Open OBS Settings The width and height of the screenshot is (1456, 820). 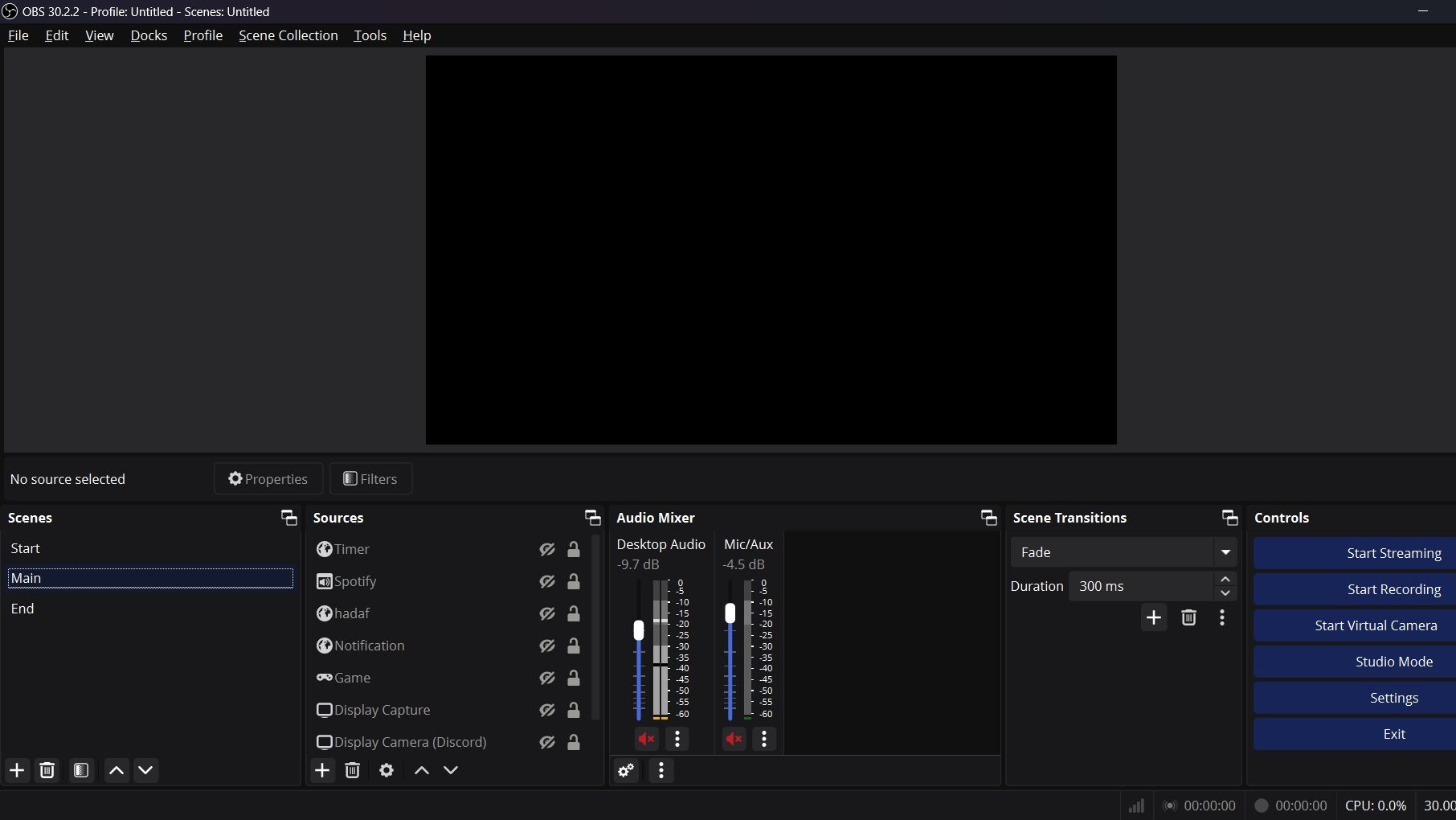1355,698
